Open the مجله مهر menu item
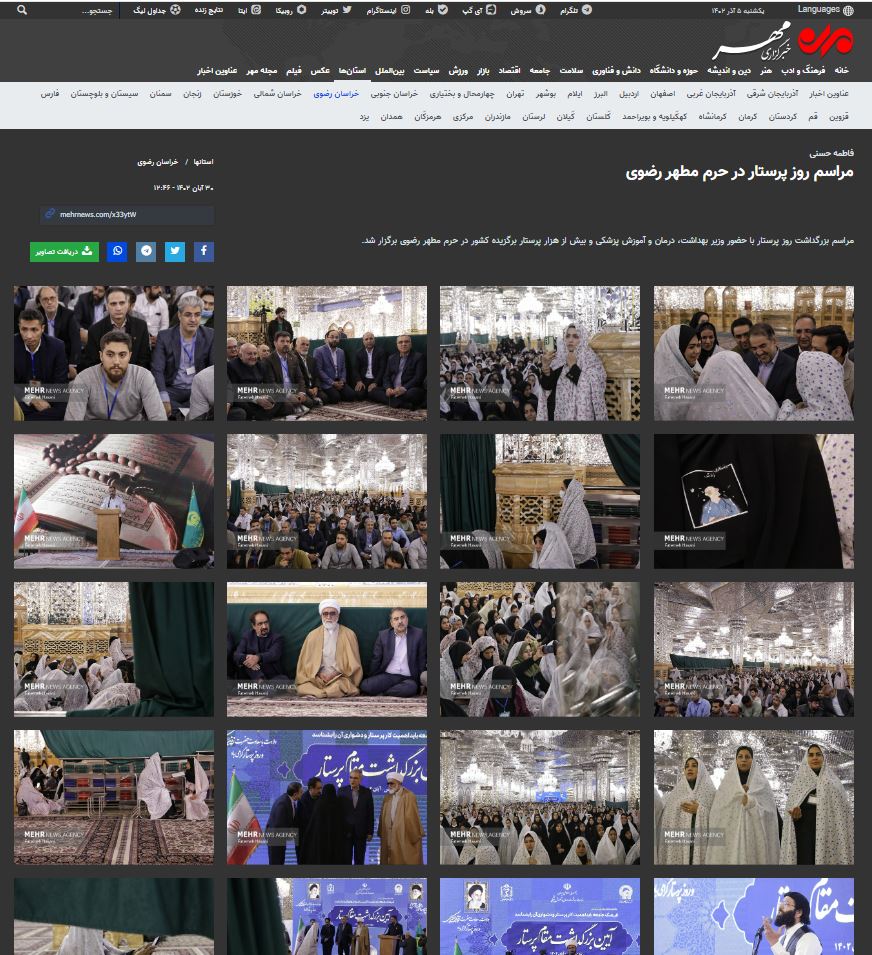Viewport: 872px width, 955px height. [262, 71]
